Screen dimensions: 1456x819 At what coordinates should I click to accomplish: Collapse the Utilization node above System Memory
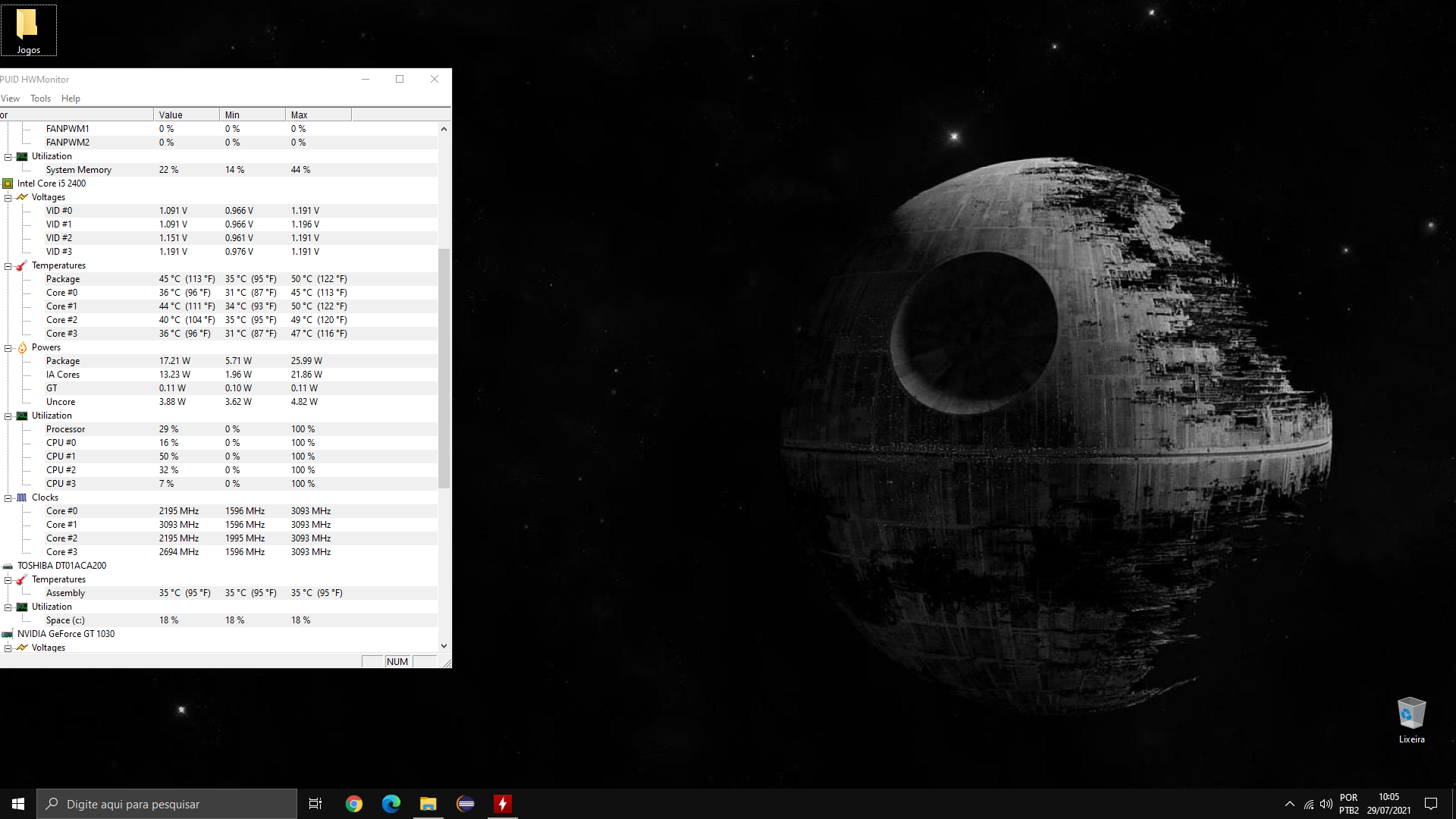click(x=8, y=157)
